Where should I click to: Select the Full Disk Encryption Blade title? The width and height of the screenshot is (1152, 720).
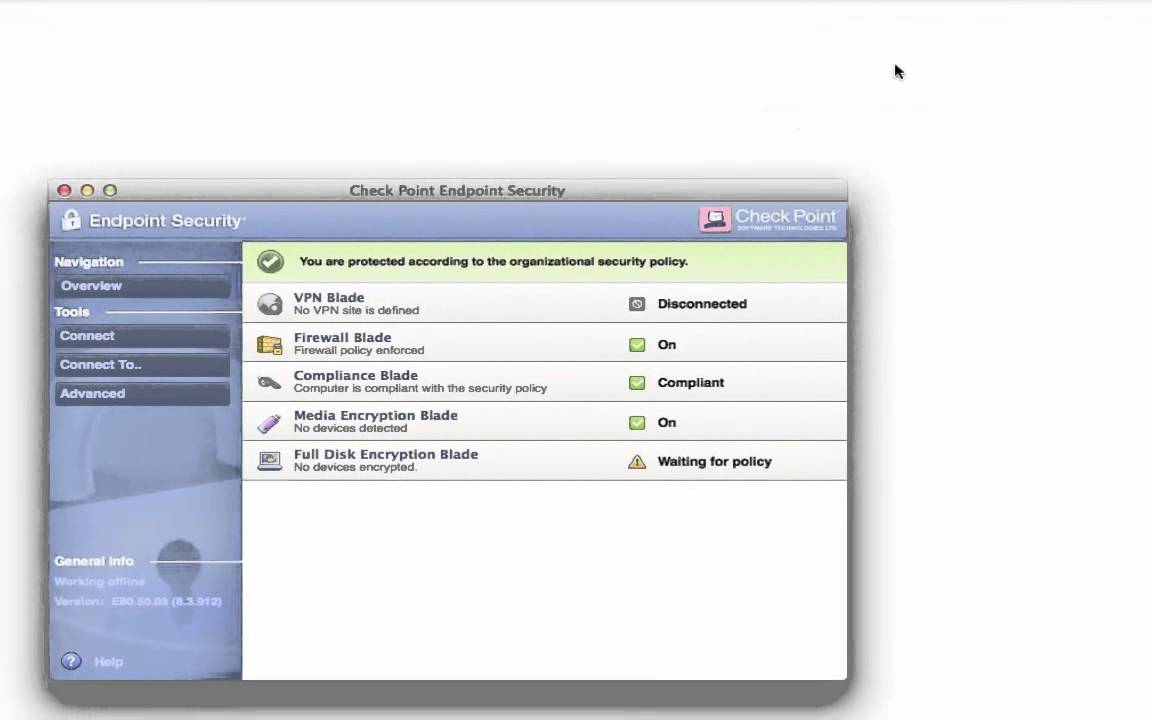386,454
